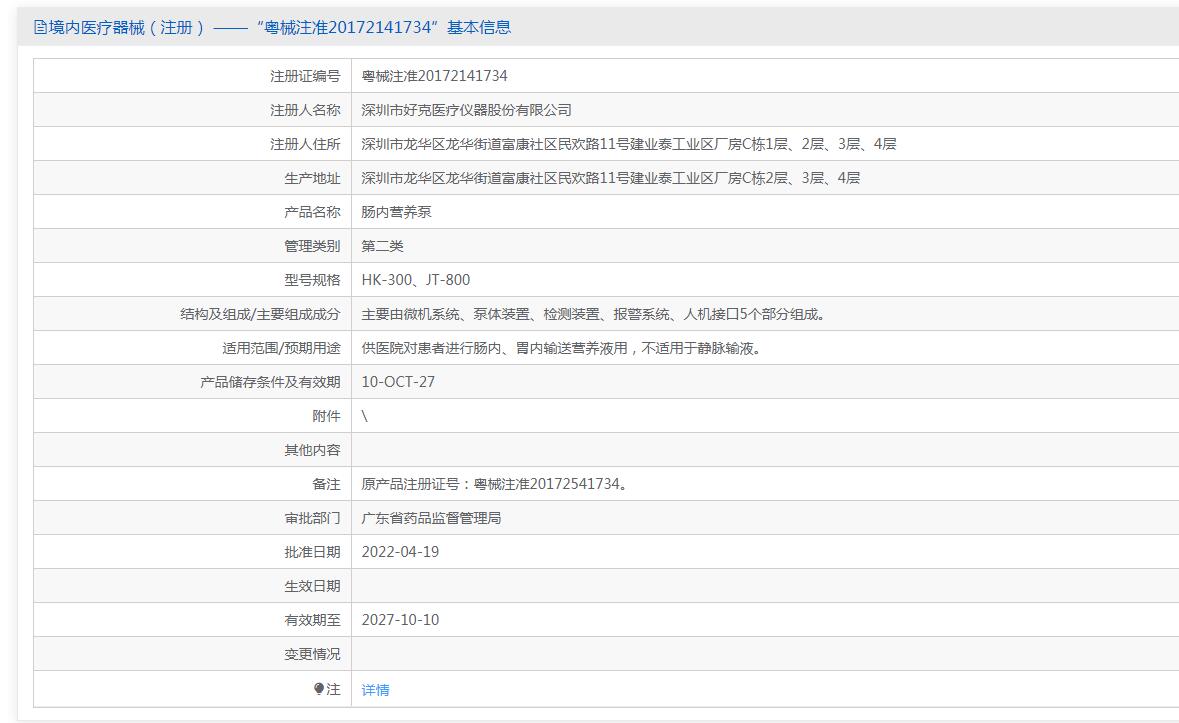
Task: Click the 注册人住所 label
Action: click(x=305, y=144)
